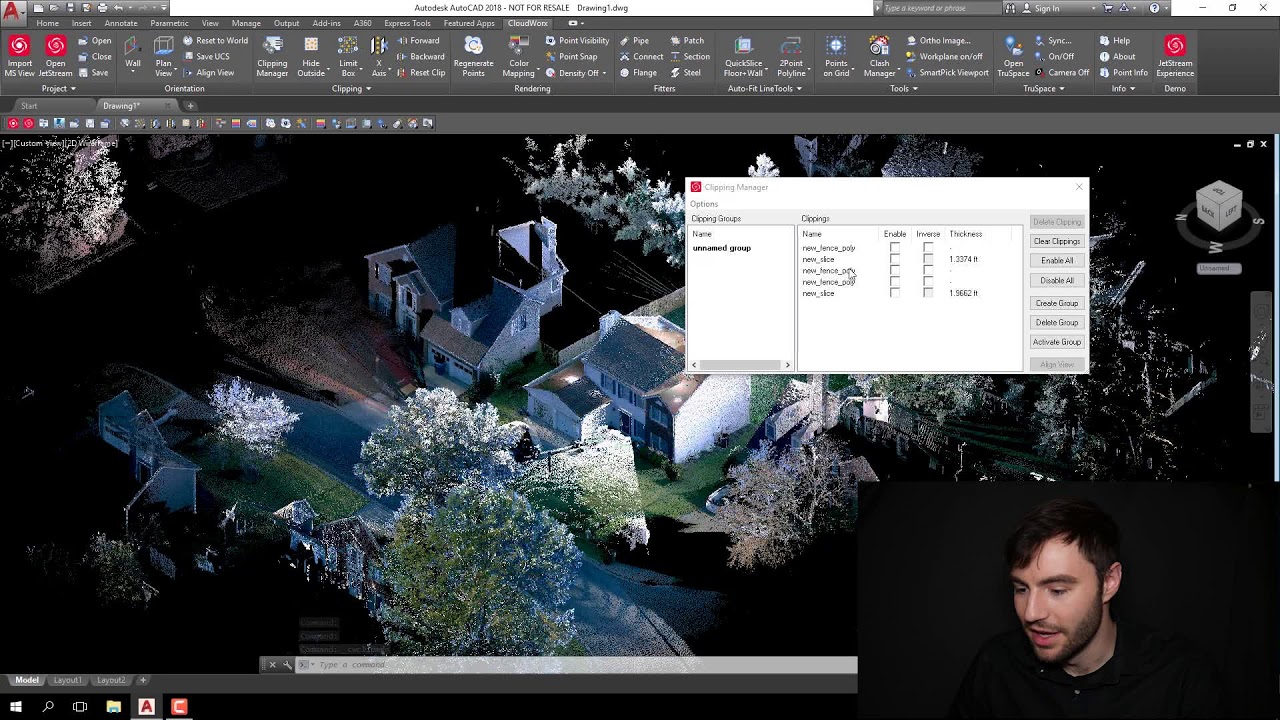The image size is (1280, 720).
Task: Click the Backward clip button
Action: point(420,57)
